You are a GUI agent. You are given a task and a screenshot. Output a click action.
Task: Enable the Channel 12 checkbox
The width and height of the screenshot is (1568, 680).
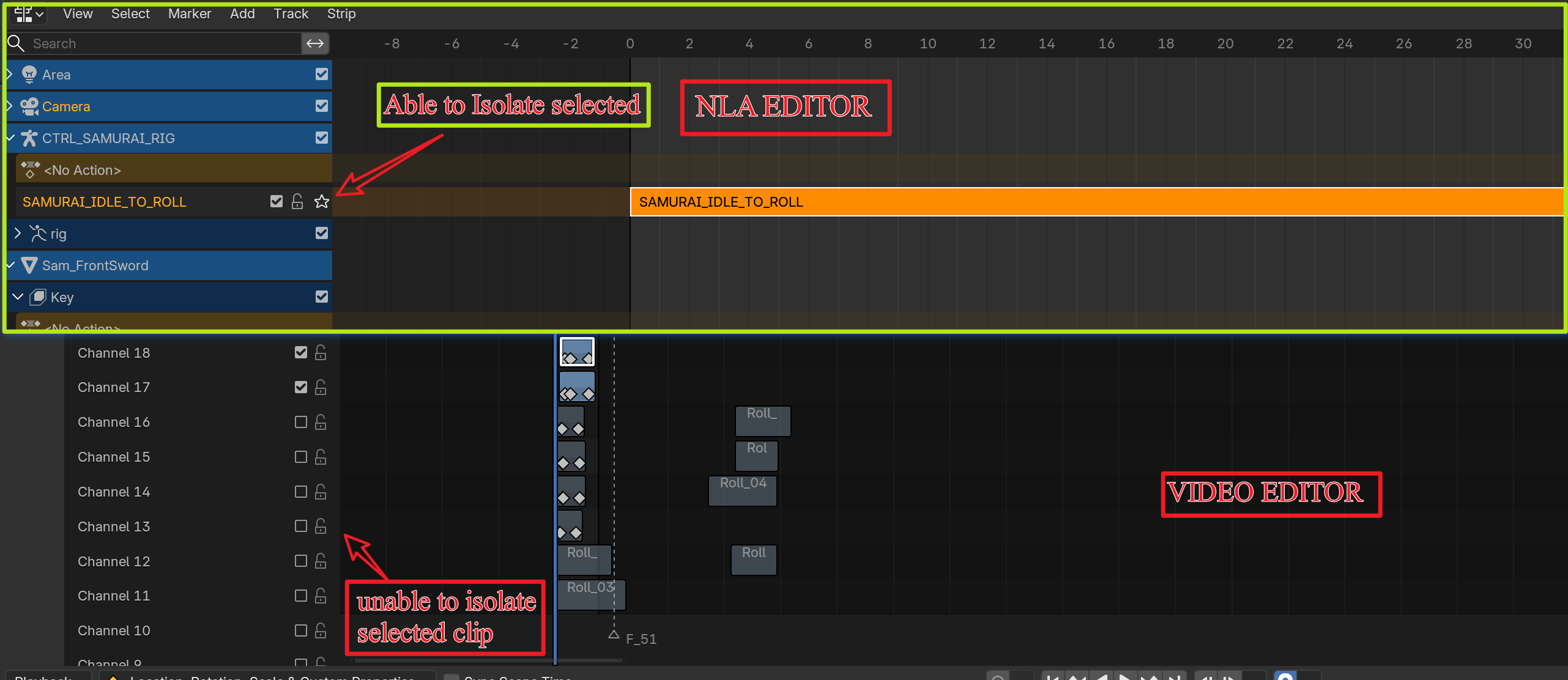tap(300, 561)
